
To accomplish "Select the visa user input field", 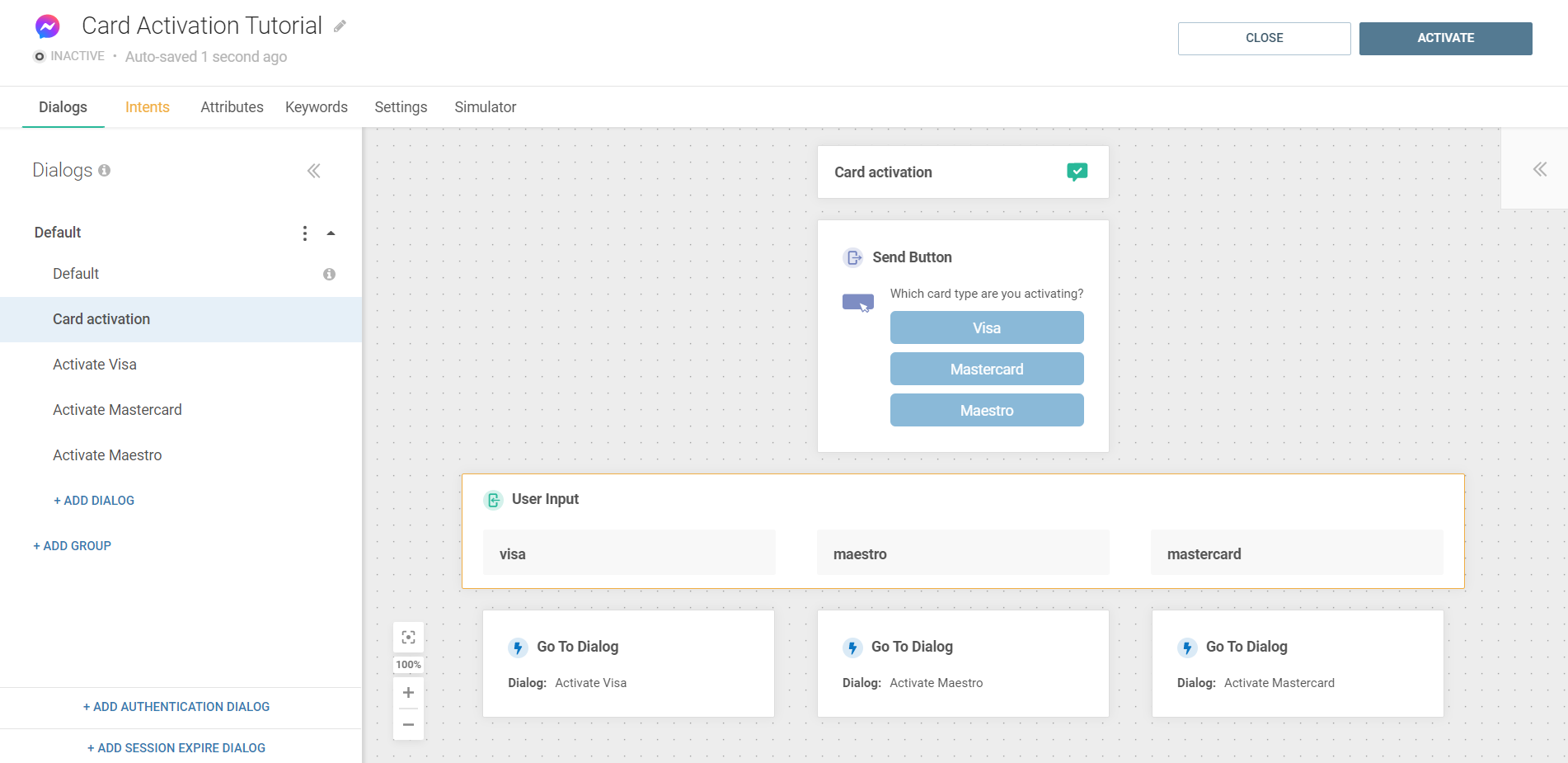I will [x=628, y=553].
